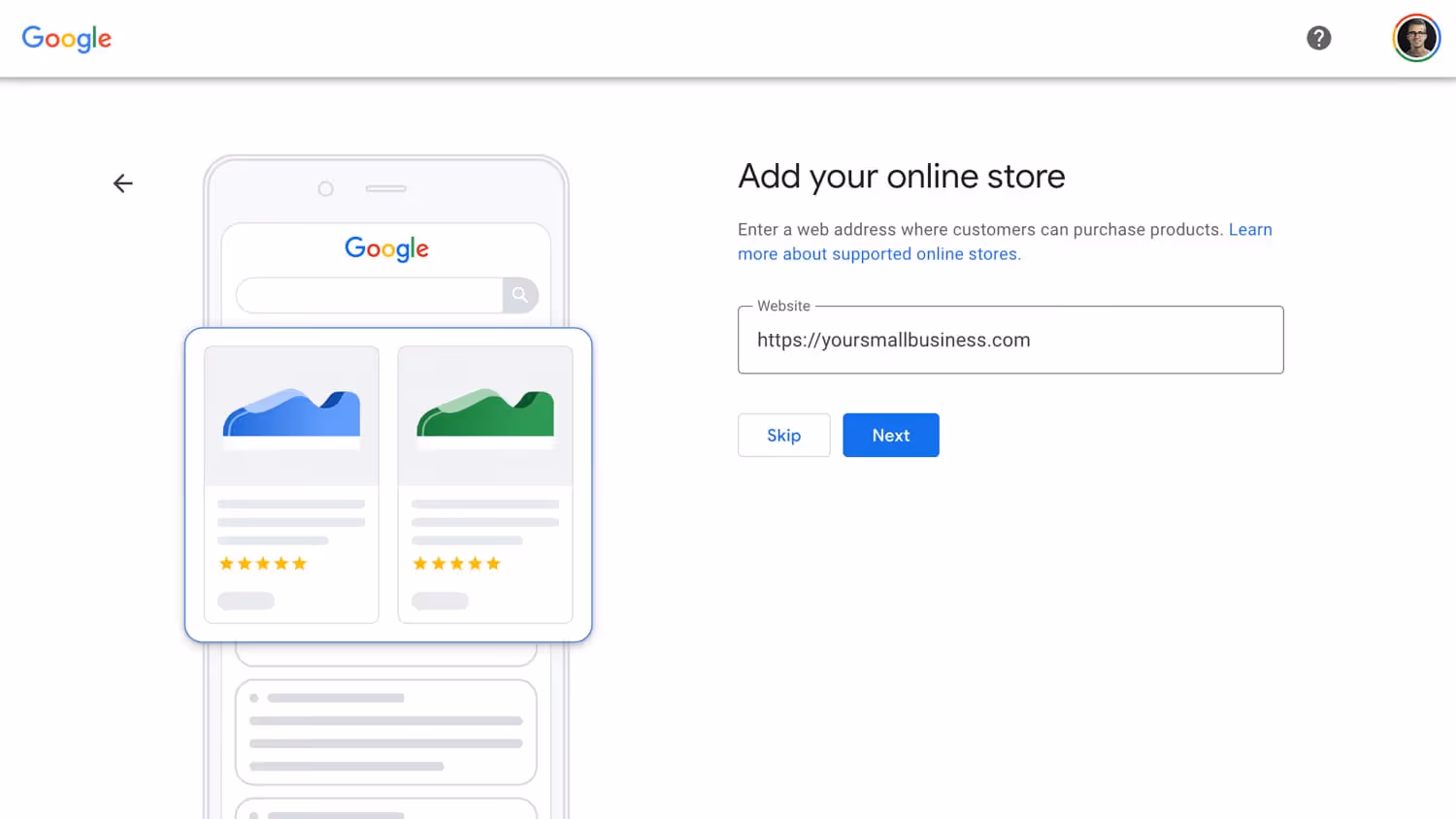Click the green shoe product image
The width and height of the screenshot is (1456, 819).
485,415
